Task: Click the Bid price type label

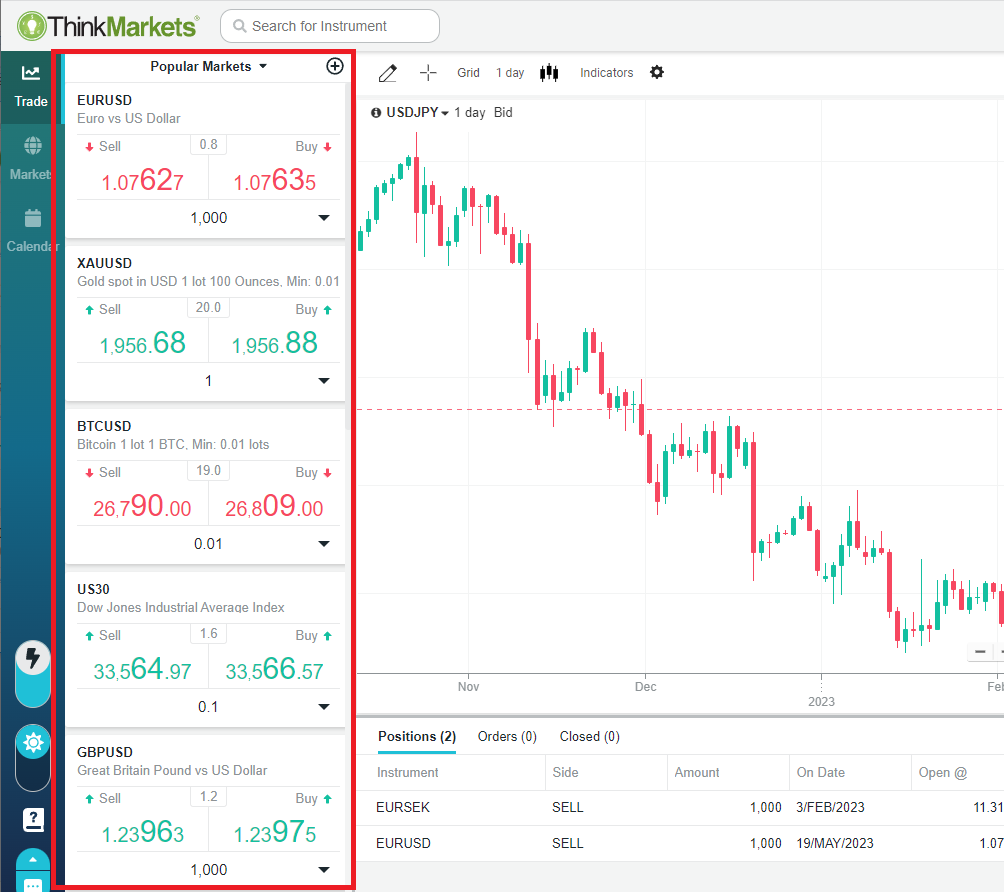Action: click(x=503, y=113)
